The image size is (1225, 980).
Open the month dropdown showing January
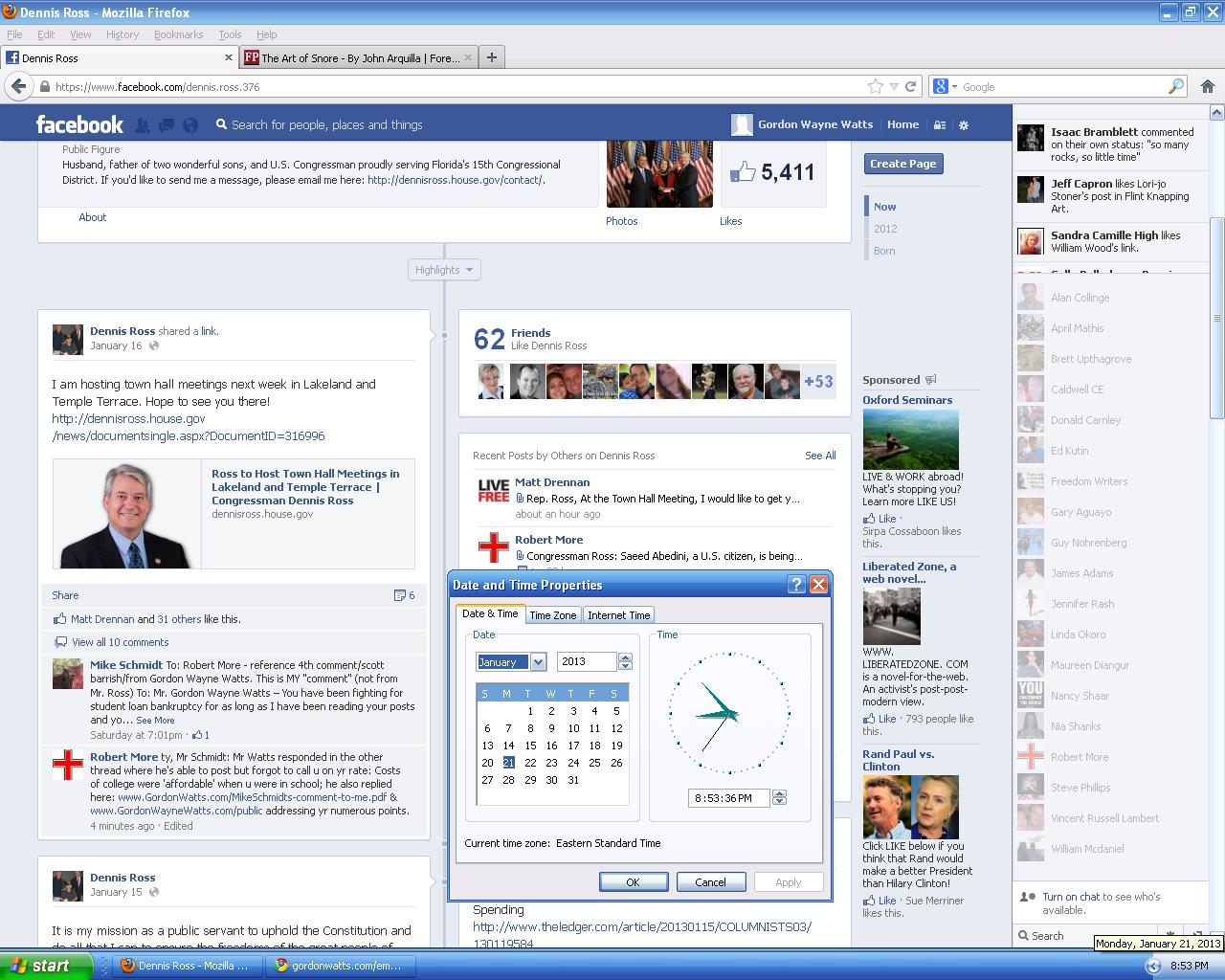(538, 661)
